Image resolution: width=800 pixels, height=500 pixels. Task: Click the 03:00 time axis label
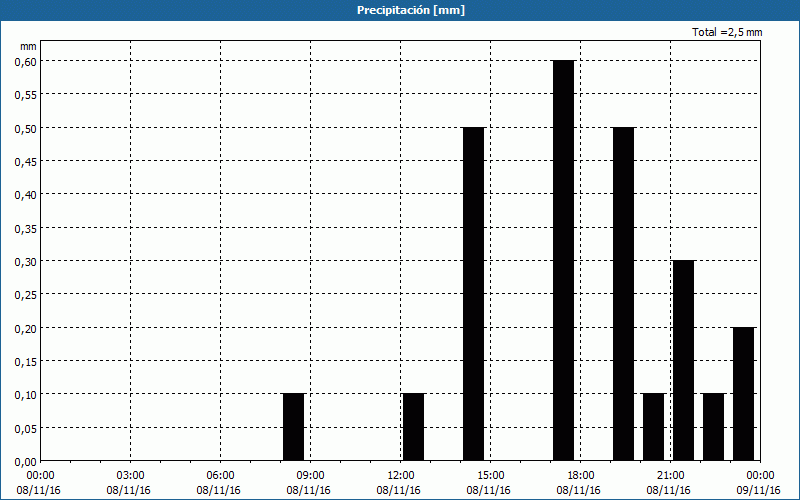pyautogui.click(x=131, y=476)
